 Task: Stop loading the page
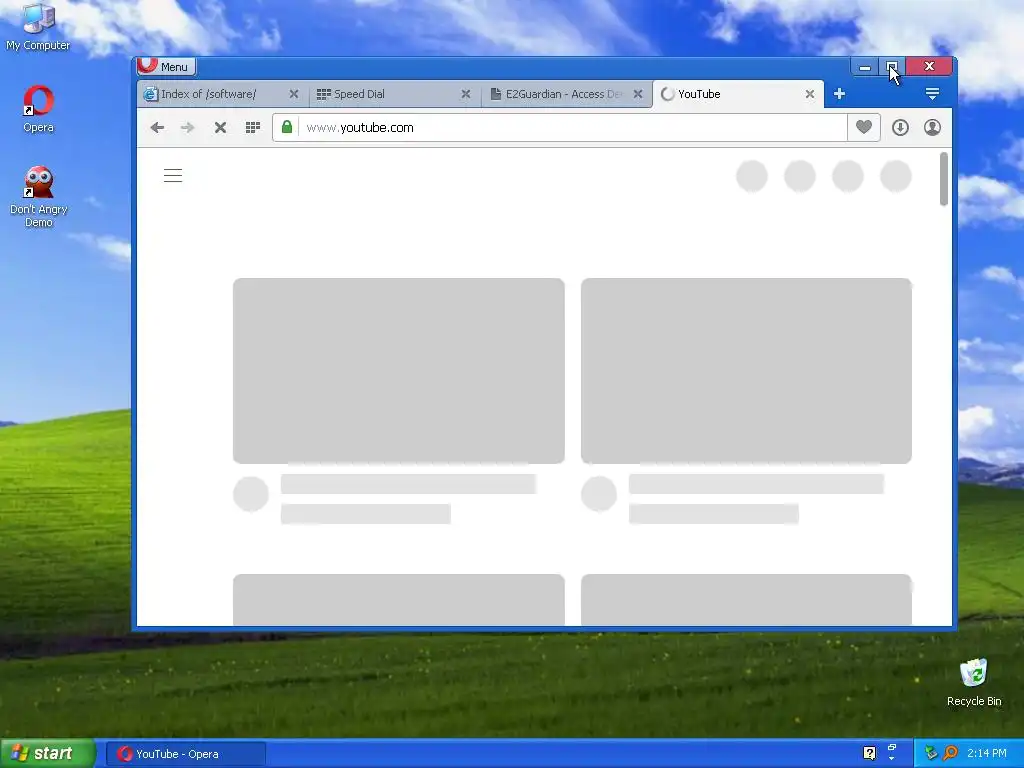coord(220,127)
